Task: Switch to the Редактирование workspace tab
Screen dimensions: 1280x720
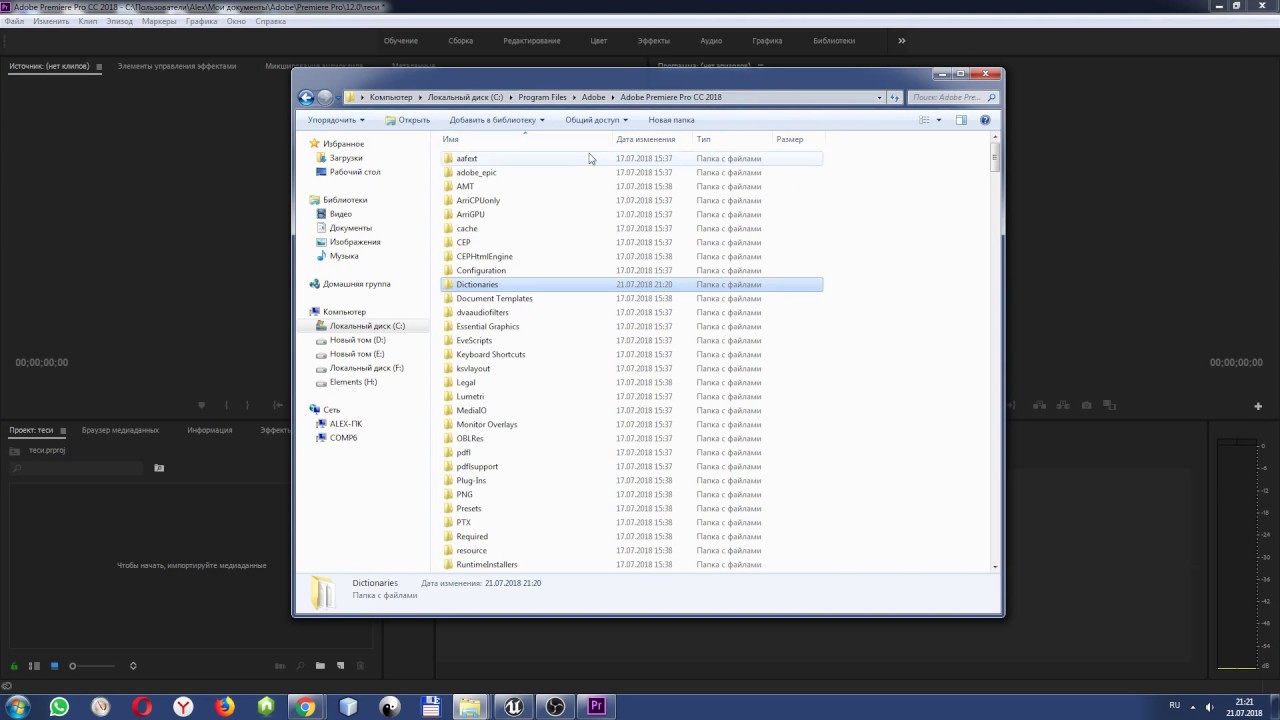Action: point(532,41)
